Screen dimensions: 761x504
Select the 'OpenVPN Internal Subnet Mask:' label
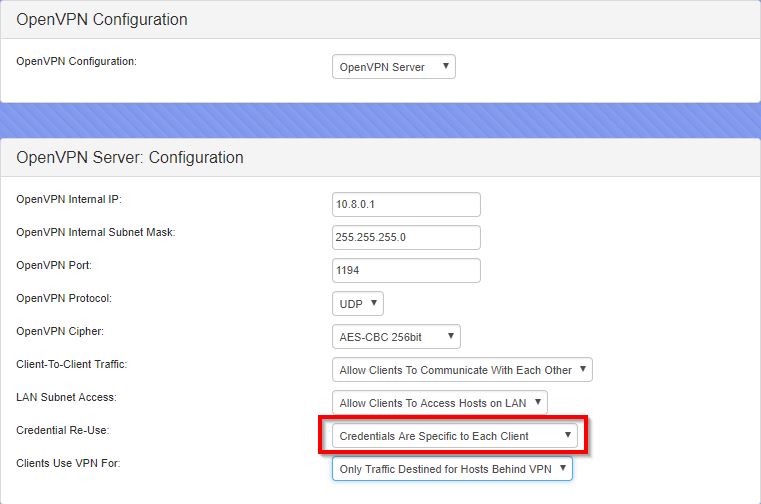coord(96,232)
